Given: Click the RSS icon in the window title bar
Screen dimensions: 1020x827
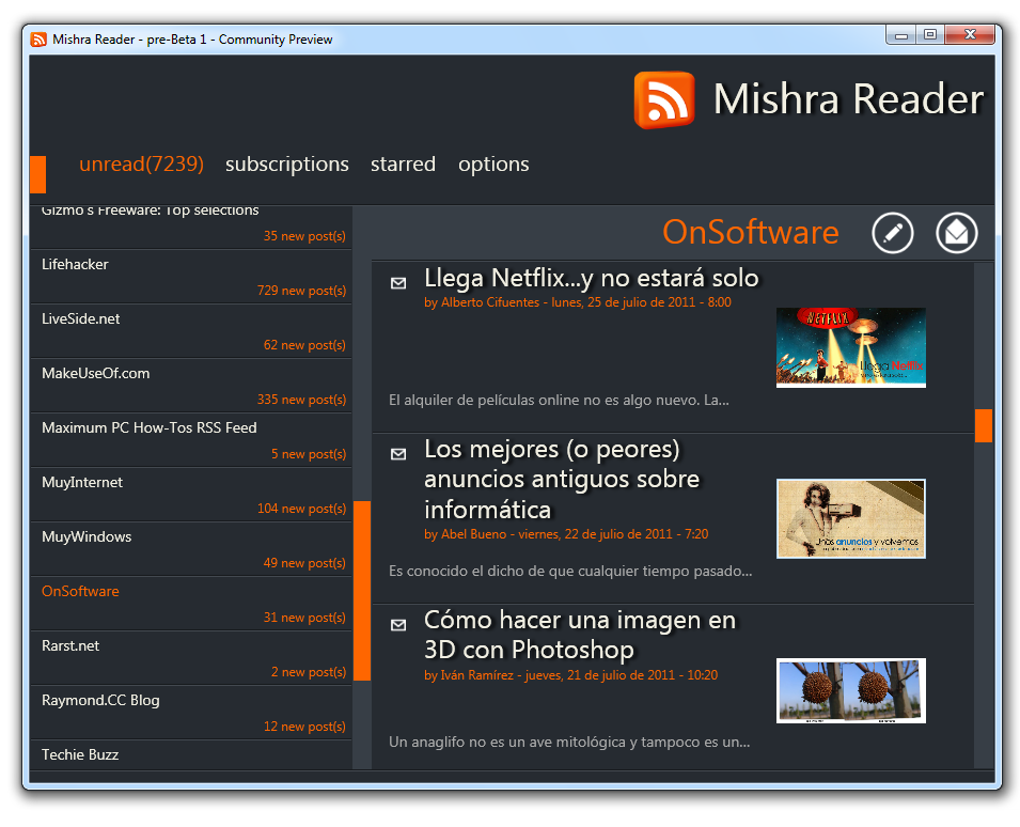Looking at the screenshot, I should [38, 40].
